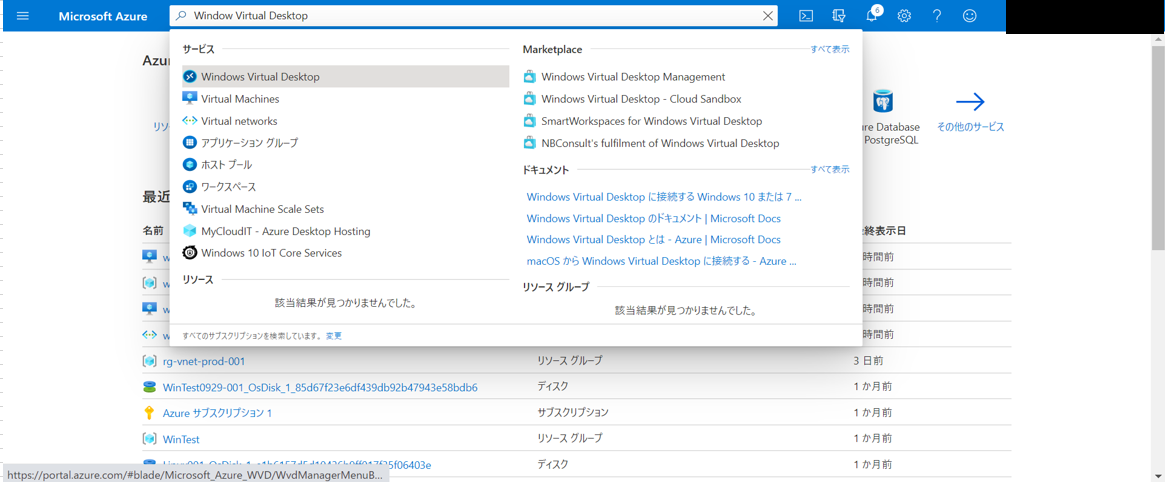Open the notifications bell
Image resolution: width=1165 pixels, height=482 pixels.
[872, 16]
